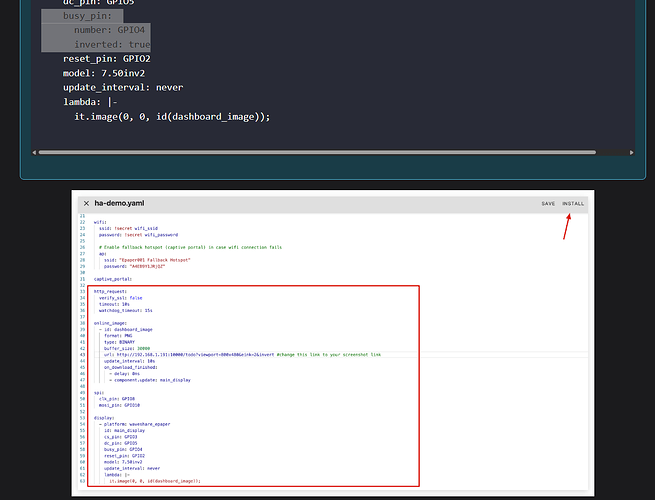Click the highlighted busy_pin line
Screen dimensions: 655x500
(x=80, y=17)
